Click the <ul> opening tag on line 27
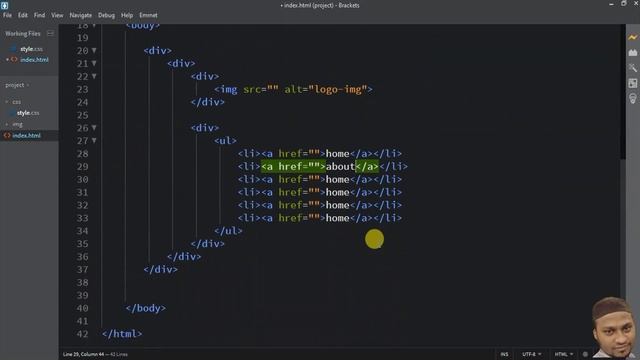 (225, 141)
